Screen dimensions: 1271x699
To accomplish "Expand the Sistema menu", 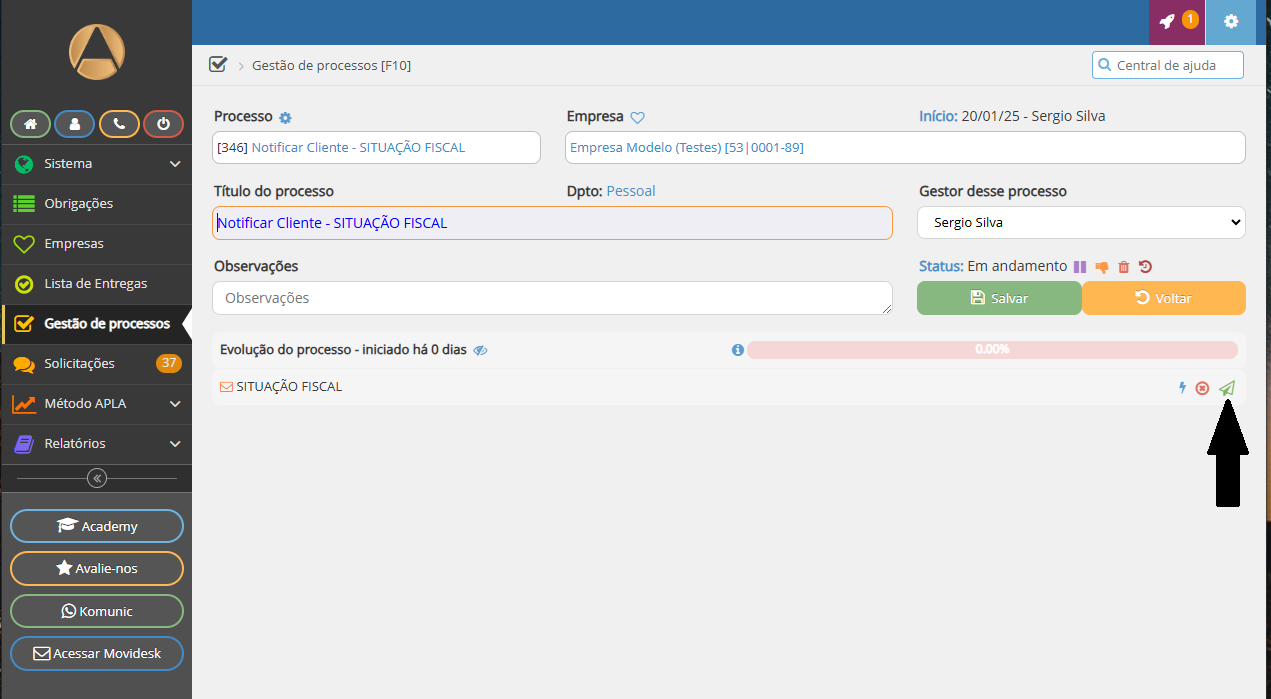I will (96, 164).
